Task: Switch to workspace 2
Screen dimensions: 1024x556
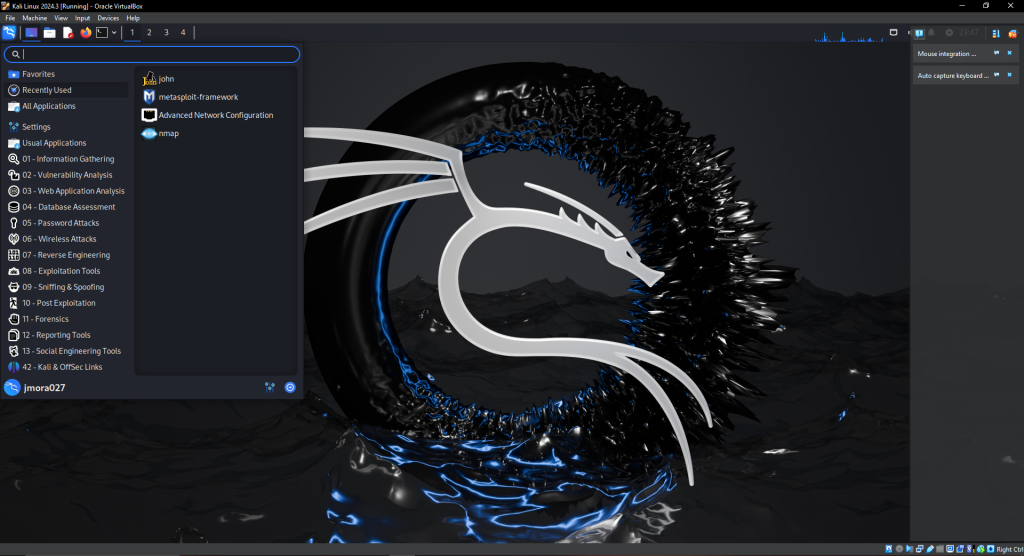Action: (149, 32)
